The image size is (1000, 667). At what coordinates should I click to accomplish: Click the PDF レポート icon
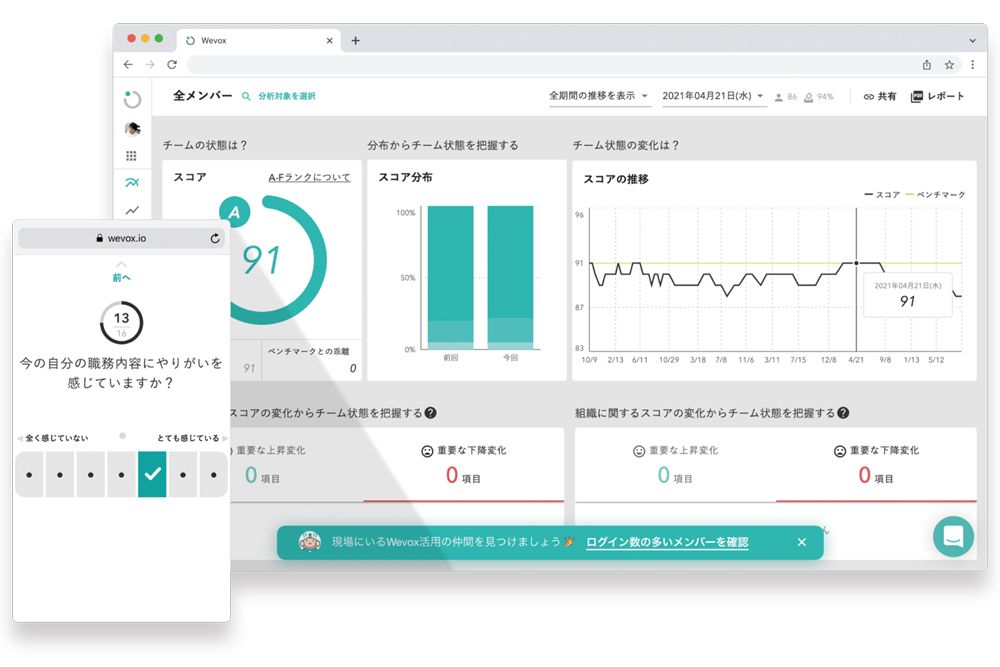(x=916, y=97)
